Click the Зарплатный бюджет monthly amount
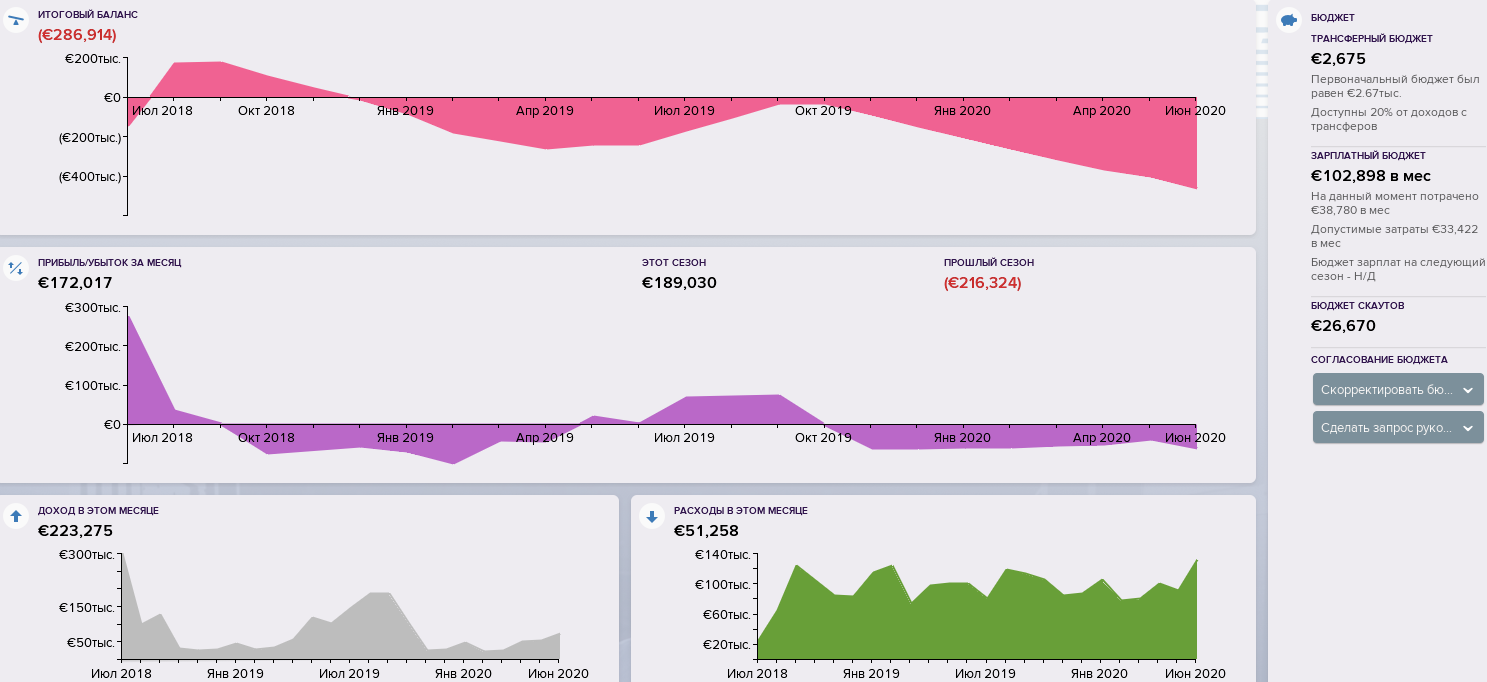This screenshot has width=1487, height=682. [1370, 176]
